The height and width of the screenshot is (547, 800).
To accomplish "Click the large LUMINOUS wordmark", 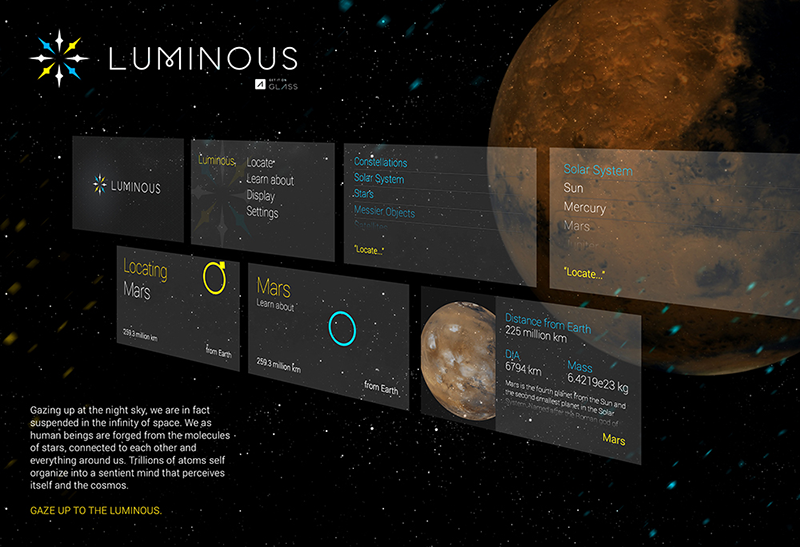I will coord(203,58).
